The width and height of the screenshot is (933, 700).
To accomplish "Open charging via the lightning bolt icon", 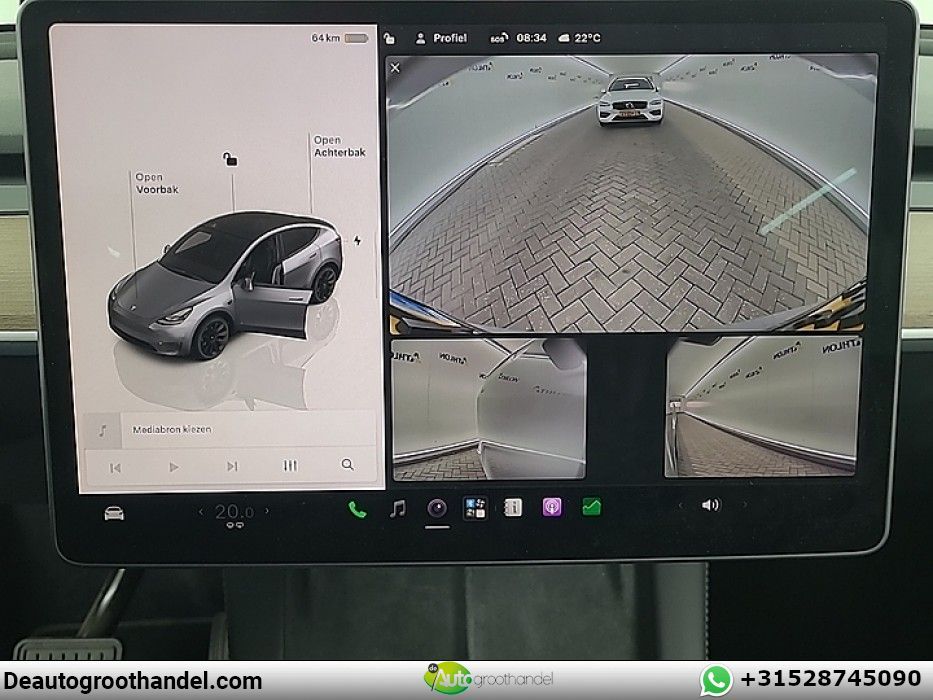I will point(357,240).
